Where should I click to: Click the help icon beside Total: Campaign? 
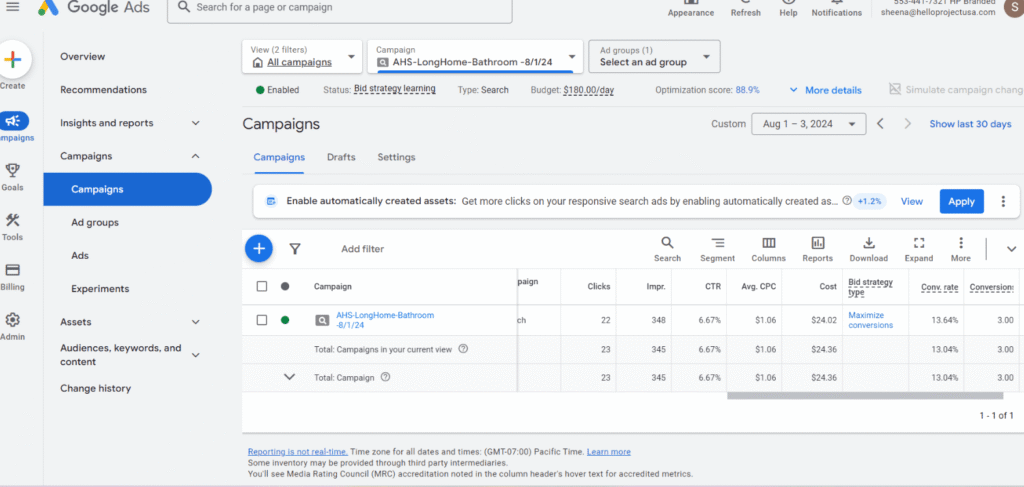385,377
